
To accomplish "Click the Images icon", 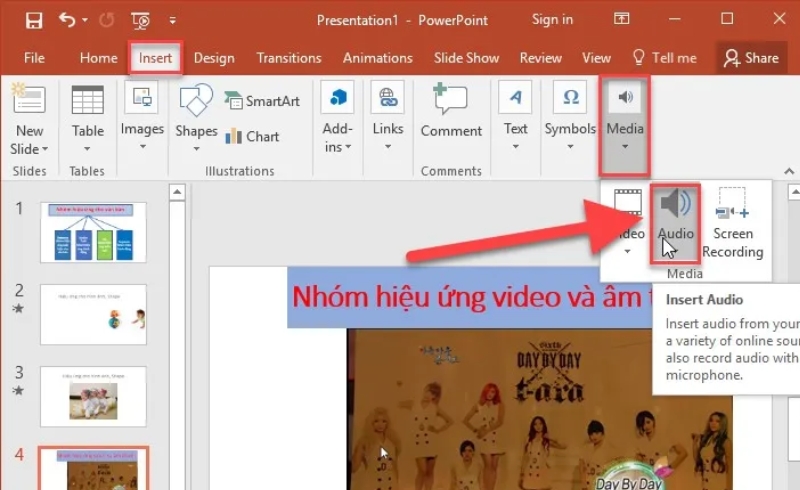I will [x=142, y=97].
